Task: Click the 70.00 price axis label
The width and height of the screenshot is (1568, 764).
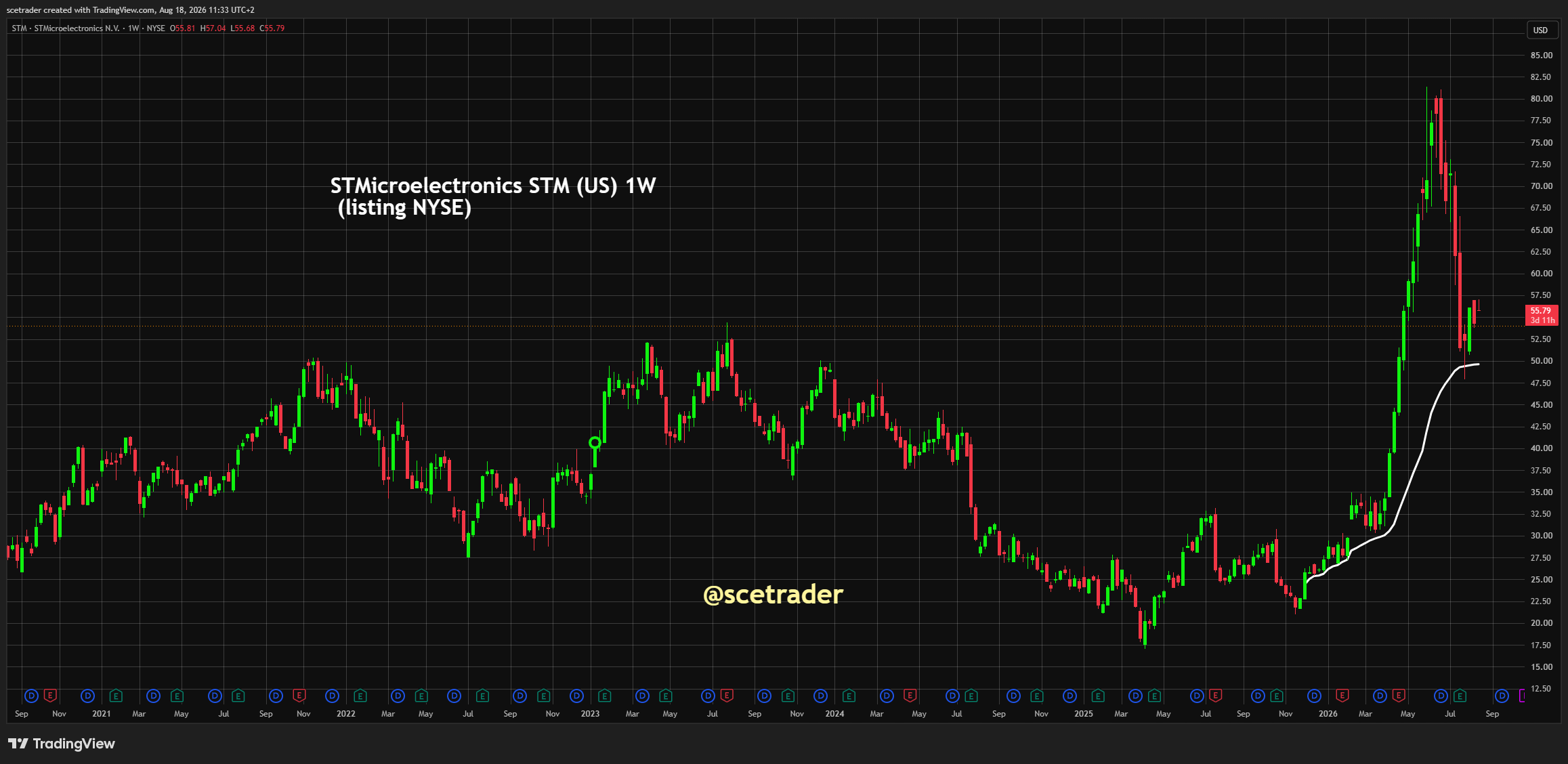Action: [1542, 186]
